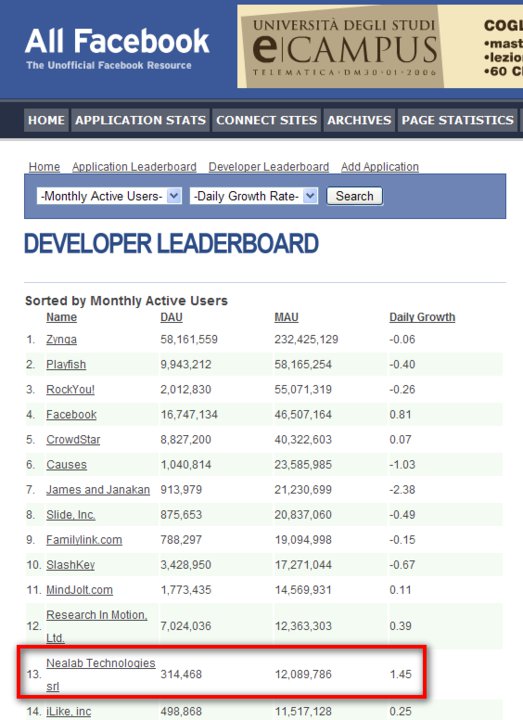Open the eCampus banner advertisement

click(x=380, y=46)
